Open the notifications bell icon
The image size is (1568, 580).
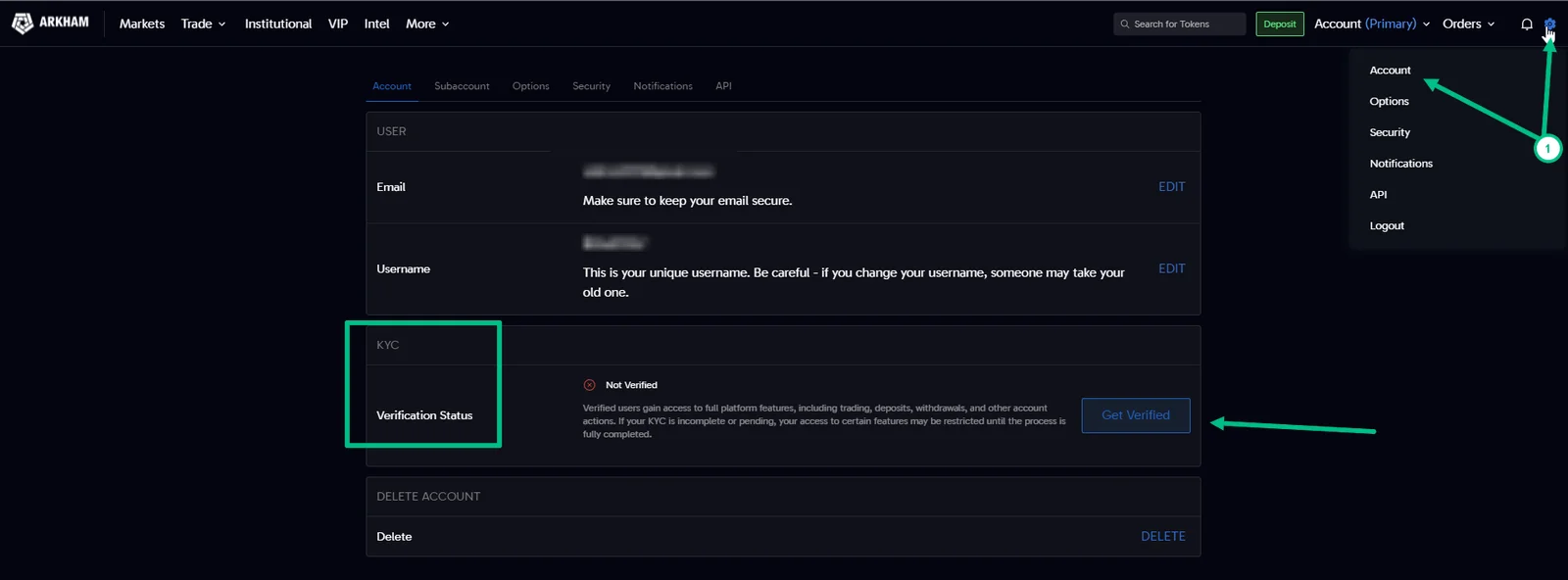[x=1527, y=24]
